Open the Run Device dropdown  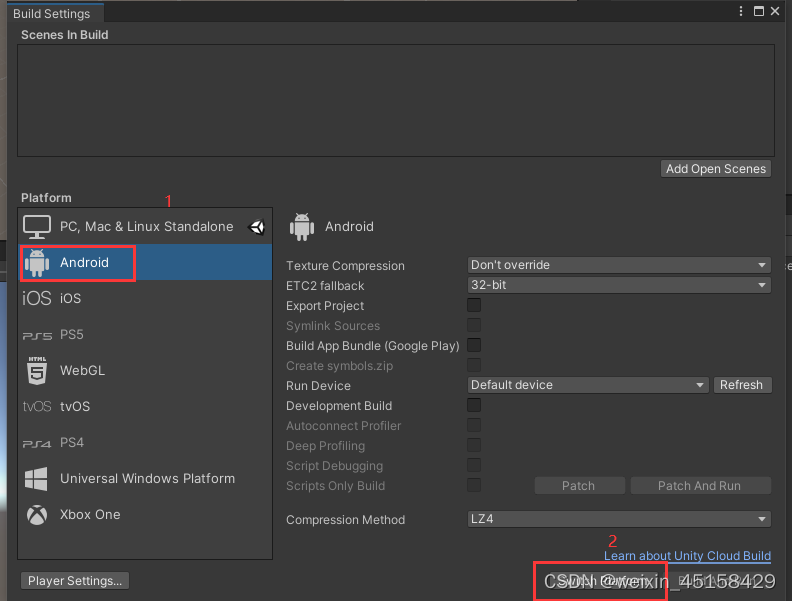[x=588, y=385]
